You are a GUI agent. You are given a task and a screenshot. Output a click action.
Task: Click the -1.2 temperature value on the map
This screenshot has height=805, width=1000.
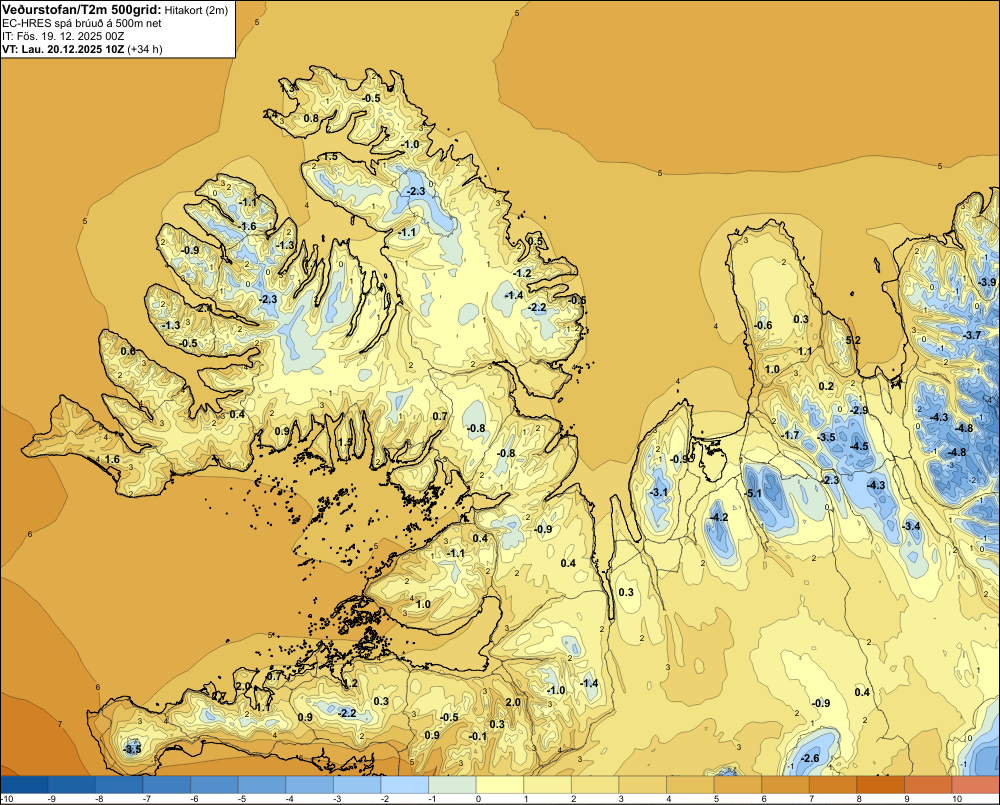coord(522,273)
